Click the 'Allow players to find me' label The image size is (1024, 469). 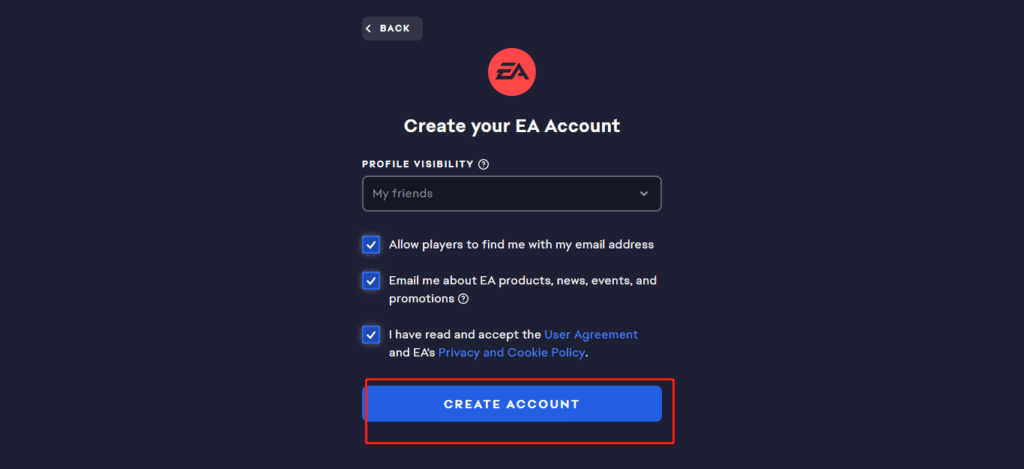[x=521, y=245]
